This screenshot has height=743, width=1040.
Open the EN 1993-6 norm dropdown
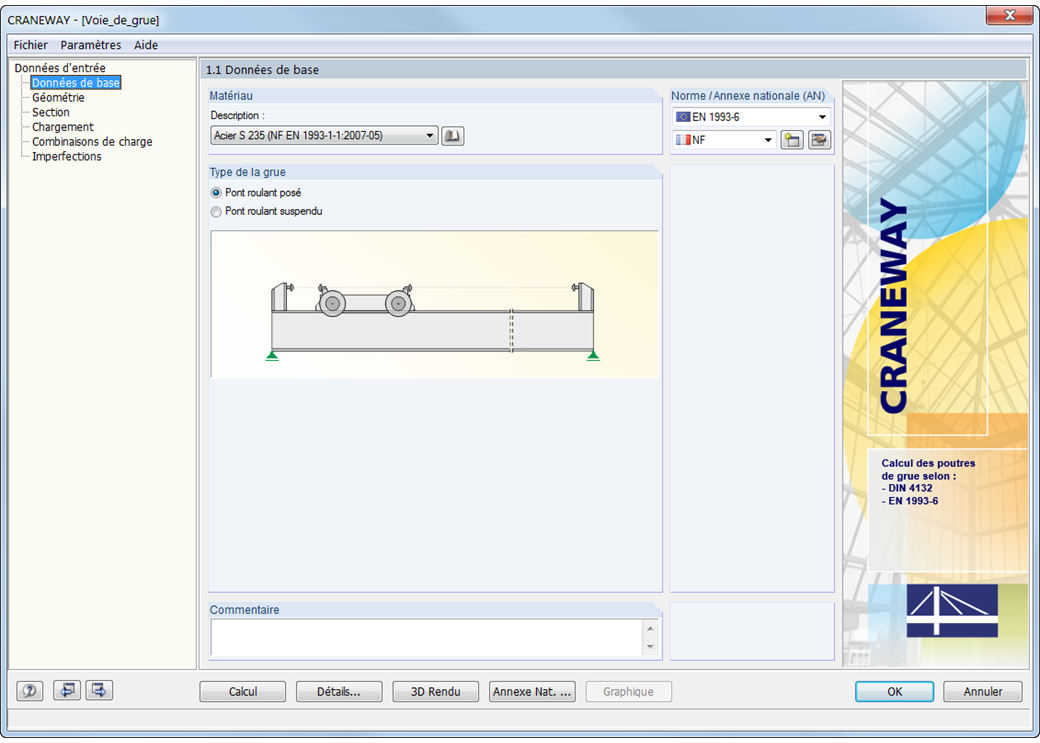coord(751,117)
